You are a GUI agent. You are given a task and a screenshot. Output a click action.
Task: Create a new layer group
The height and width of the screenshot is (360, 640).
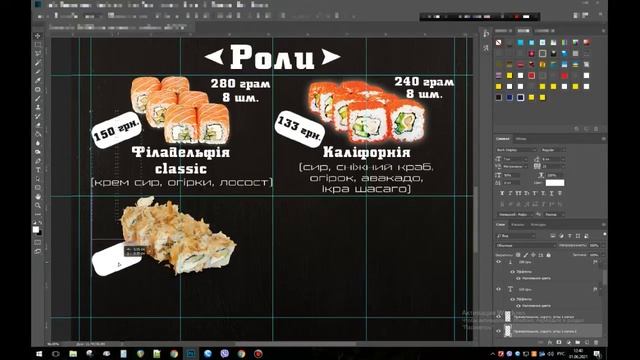click(578, 342)
